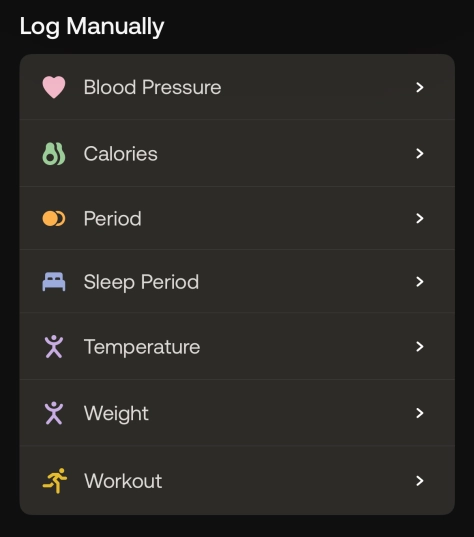Select the Temperature text label
The width and height of the screenshot is (474, 537).
(x=142, y=347)
